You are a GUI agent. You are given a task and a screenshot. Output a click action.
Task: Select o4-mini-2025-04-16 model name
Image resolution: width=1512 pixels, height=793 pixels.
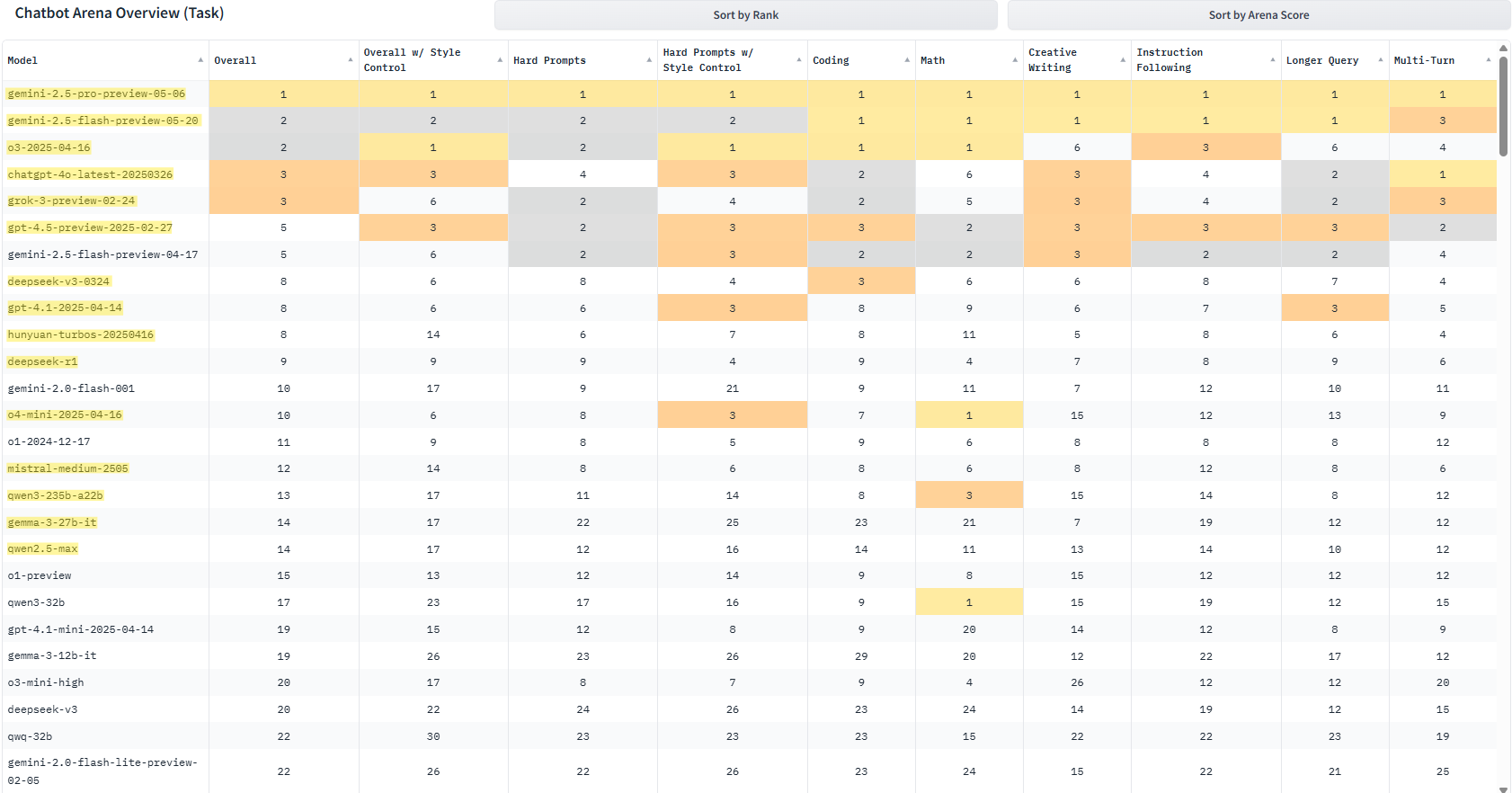[65, 414]
